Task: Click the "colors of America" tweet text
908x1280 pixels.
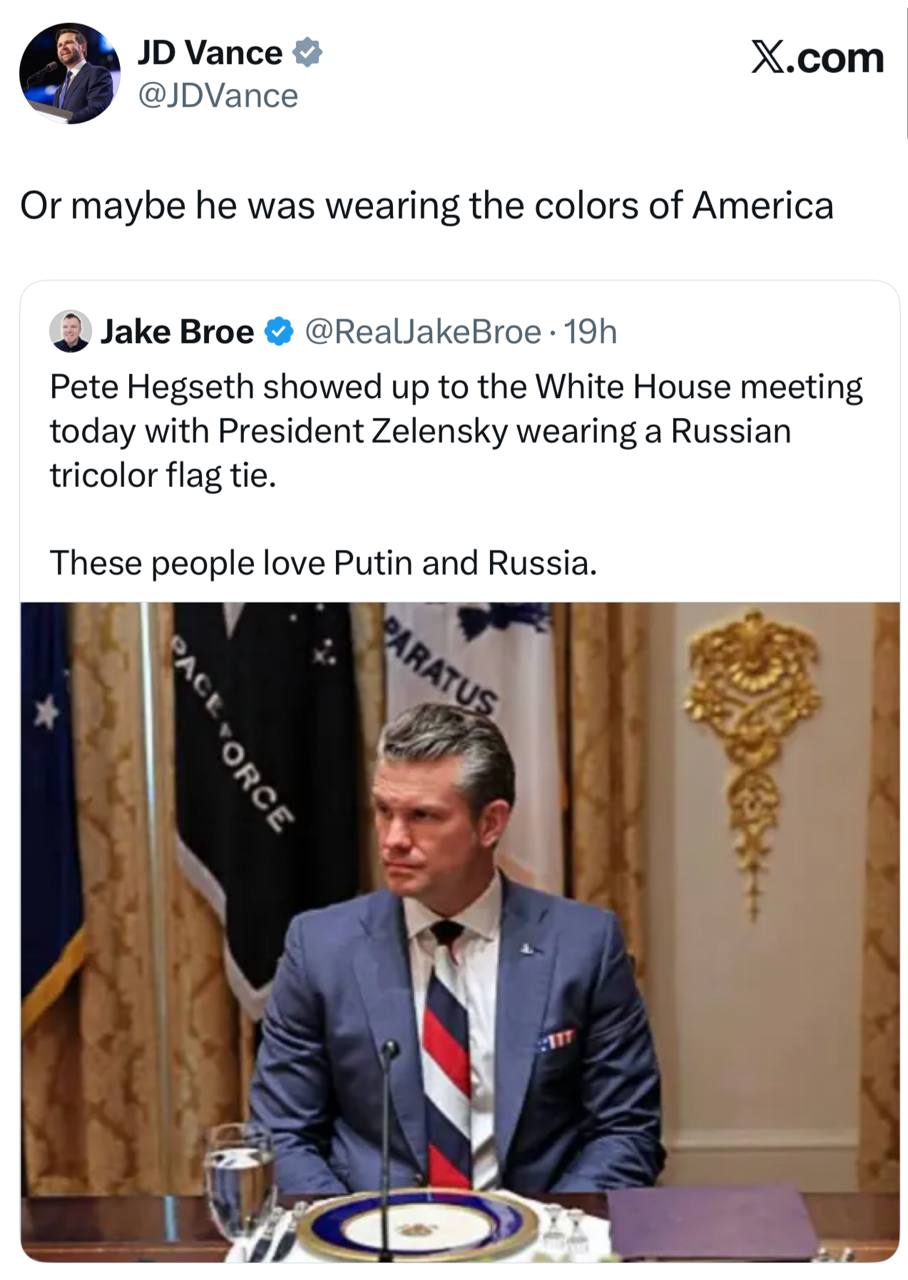Action: [x=427, y=206]
